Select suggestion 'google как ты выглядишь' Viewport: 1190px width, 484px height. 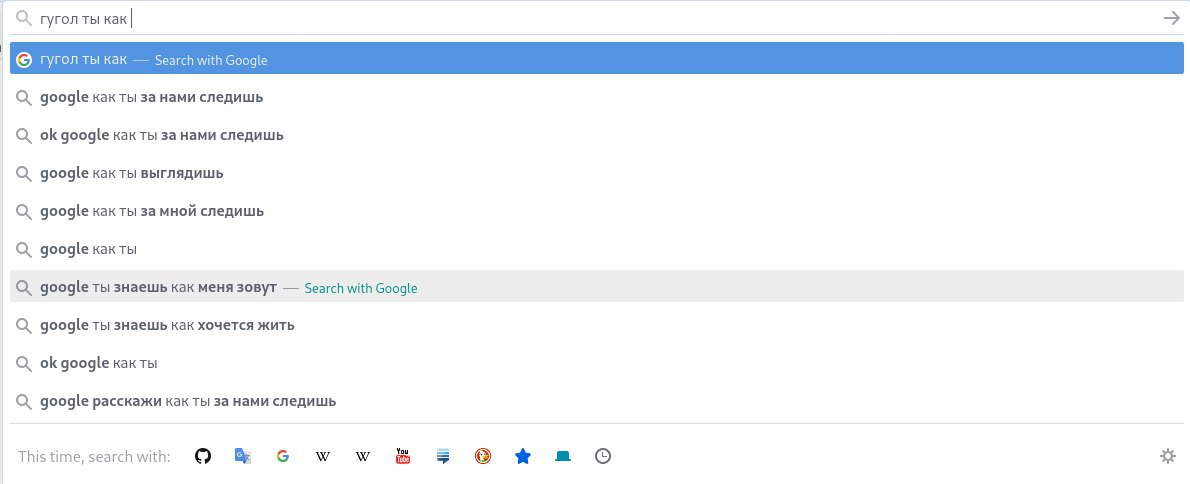(597, 174)
